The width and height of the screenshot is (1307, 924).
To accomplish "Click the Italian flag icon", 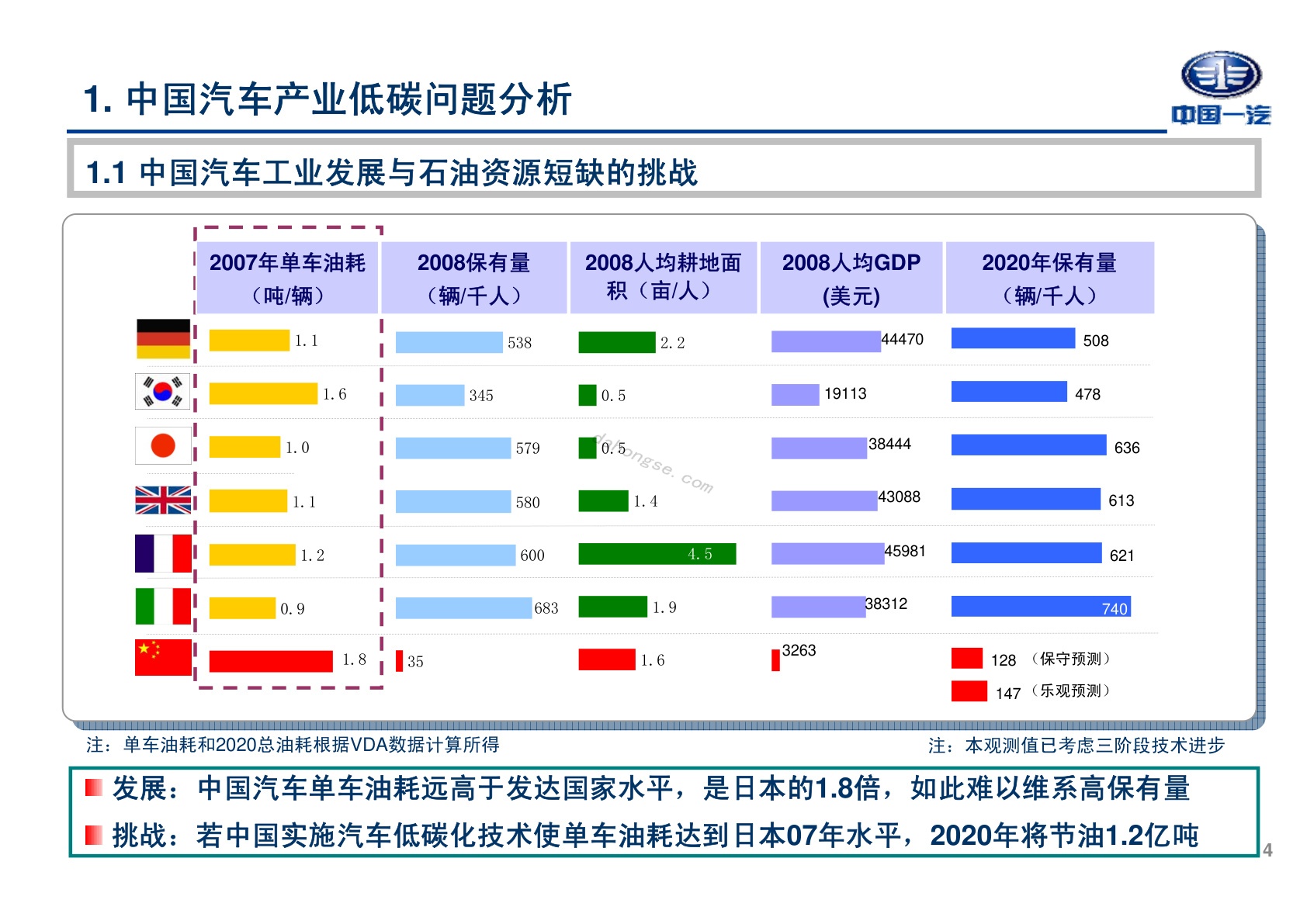I will tap(163, 606).
